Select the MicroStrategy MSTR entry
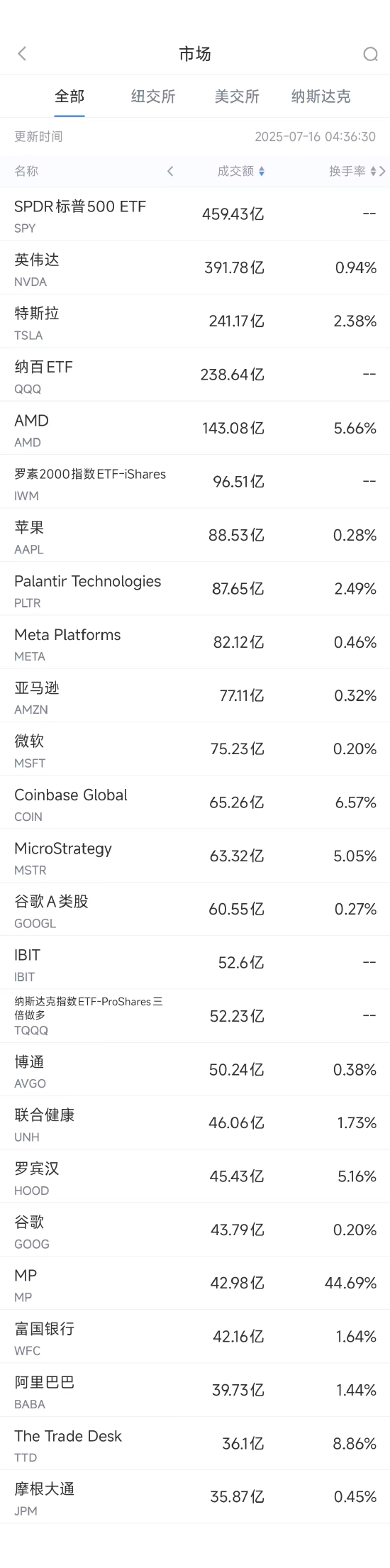The height and width of the screenshot is (1568, 390). pyautogui.click(x=195, y=856)
